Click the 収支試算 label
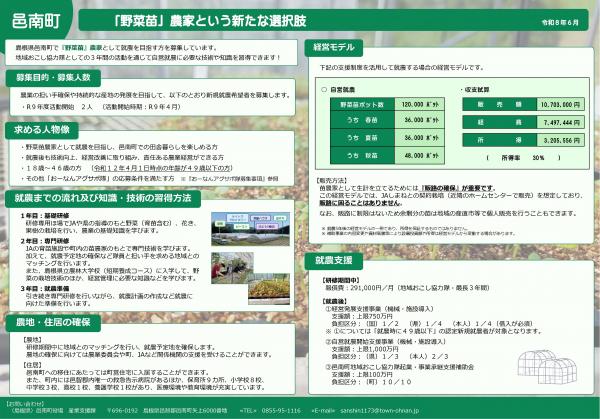The image size is (600, 419). coord(474,90)
